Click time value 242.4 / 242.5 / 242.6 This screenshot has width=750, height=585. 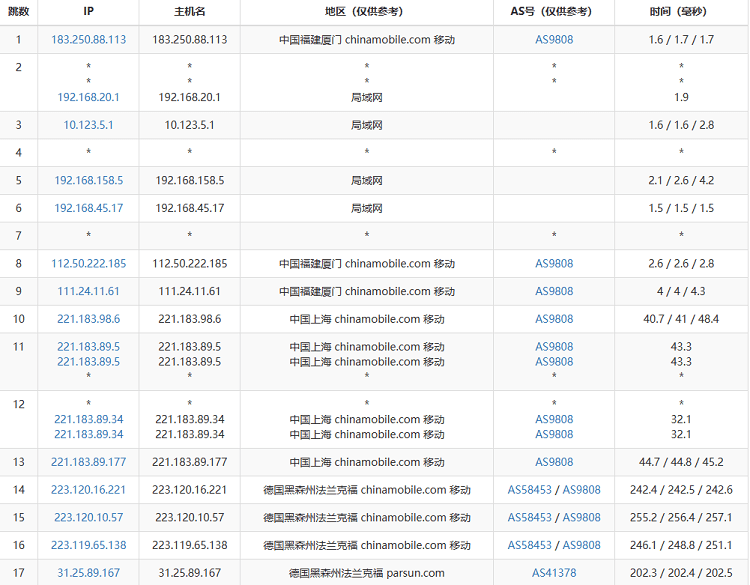pos(681,490)
